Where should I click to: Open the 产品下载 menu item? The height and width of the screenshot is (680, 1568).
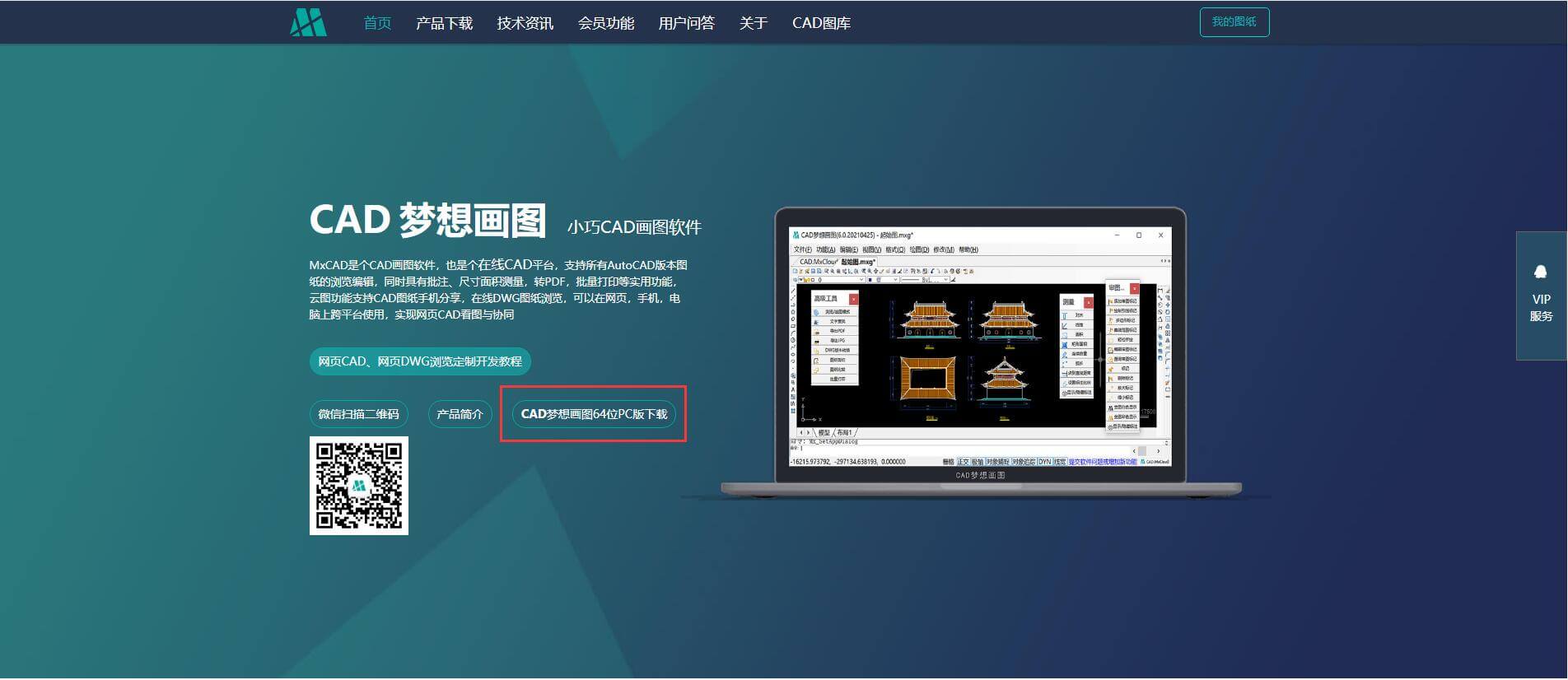point(444,23)
